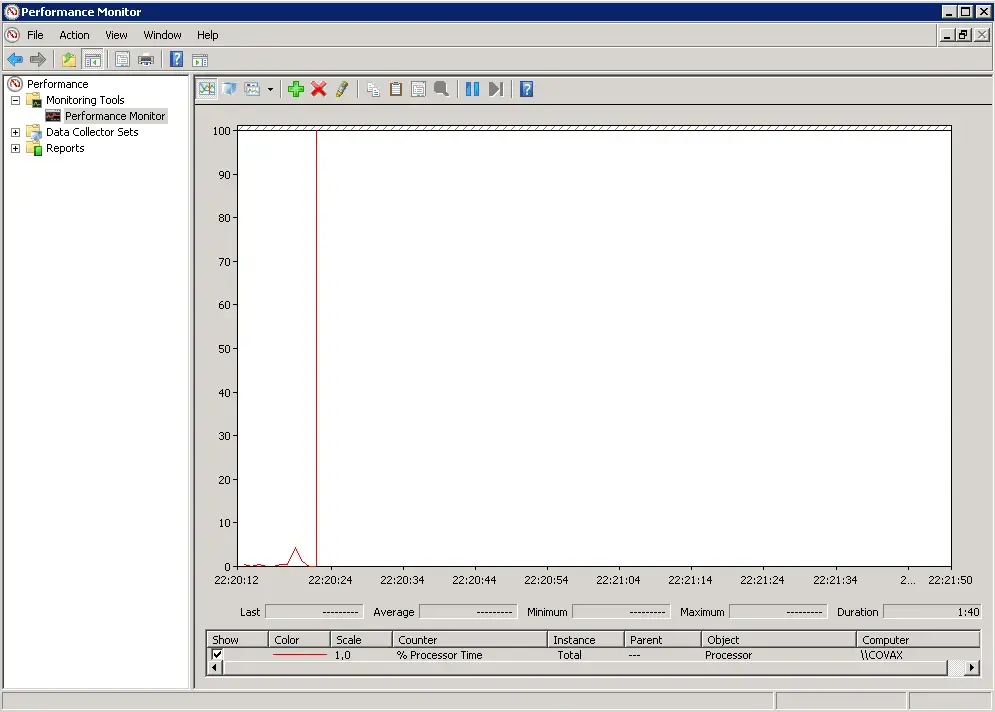Click the grey Forward arrow
This screenshot has width=995, height=712.
38,60
